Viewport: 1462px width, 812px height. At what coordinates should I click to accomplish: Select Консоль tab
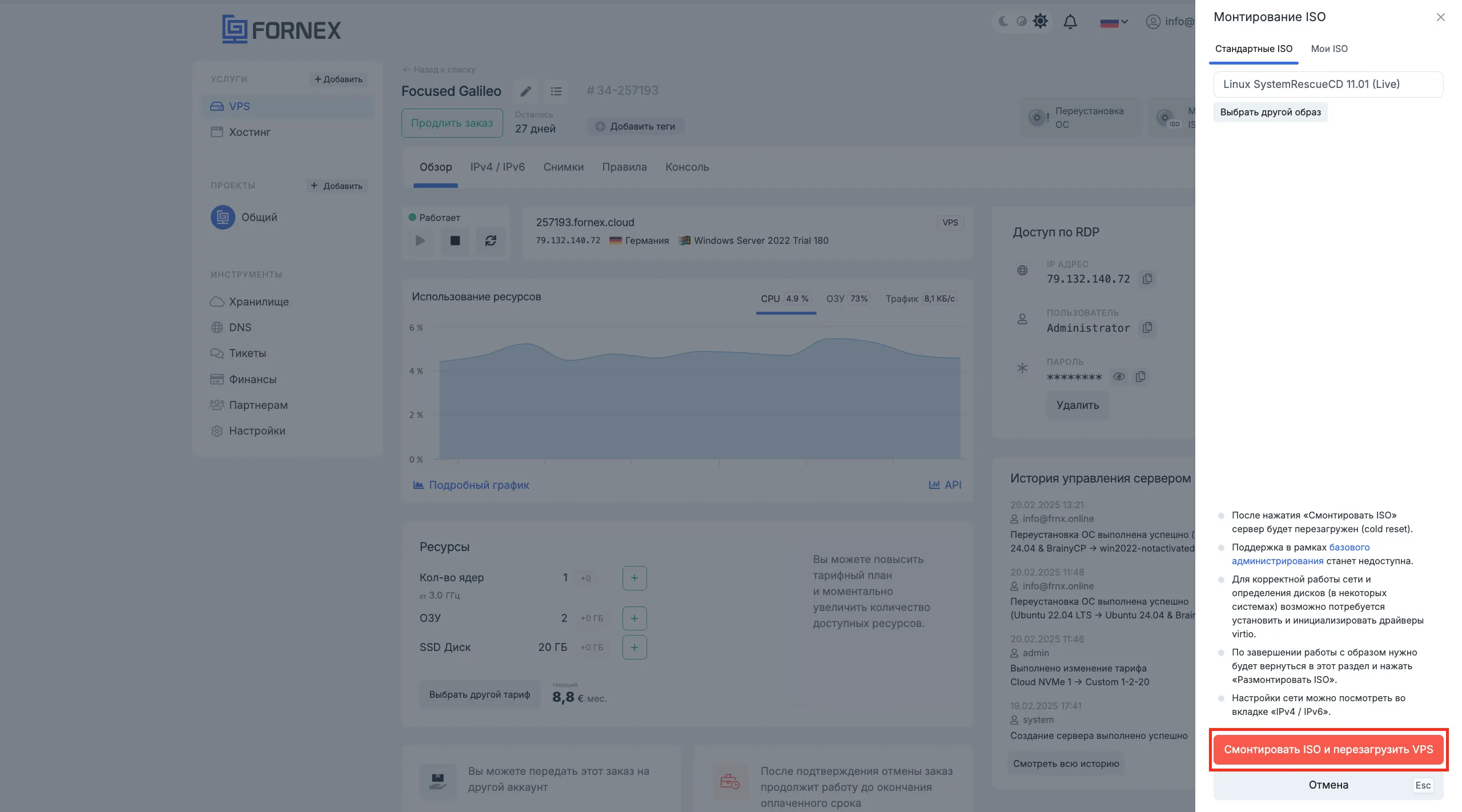[687, 168]
